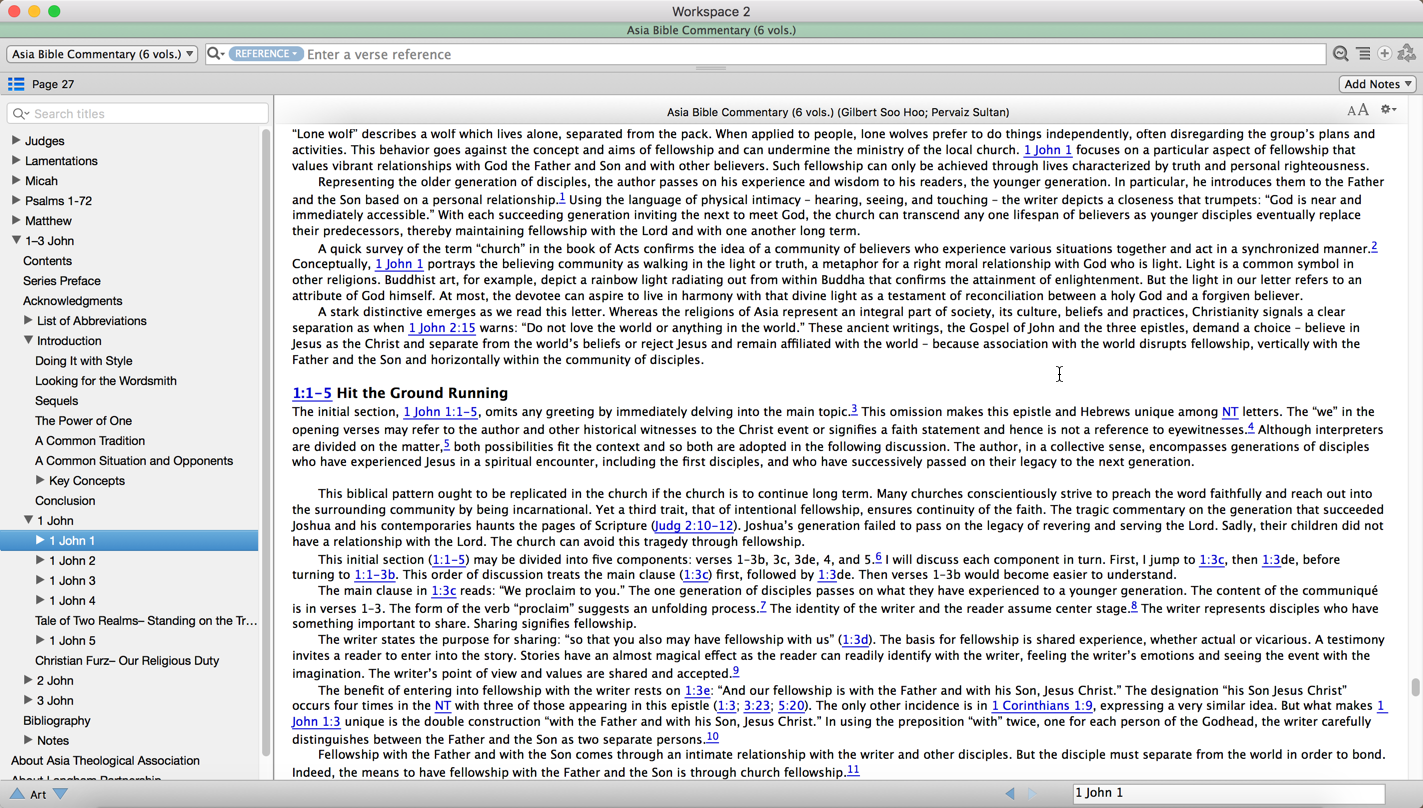Image resolution: width=1423 pixels, height=808 pixels.
Task: Change text size with AA icon
Action: (x=1357, y=111)
